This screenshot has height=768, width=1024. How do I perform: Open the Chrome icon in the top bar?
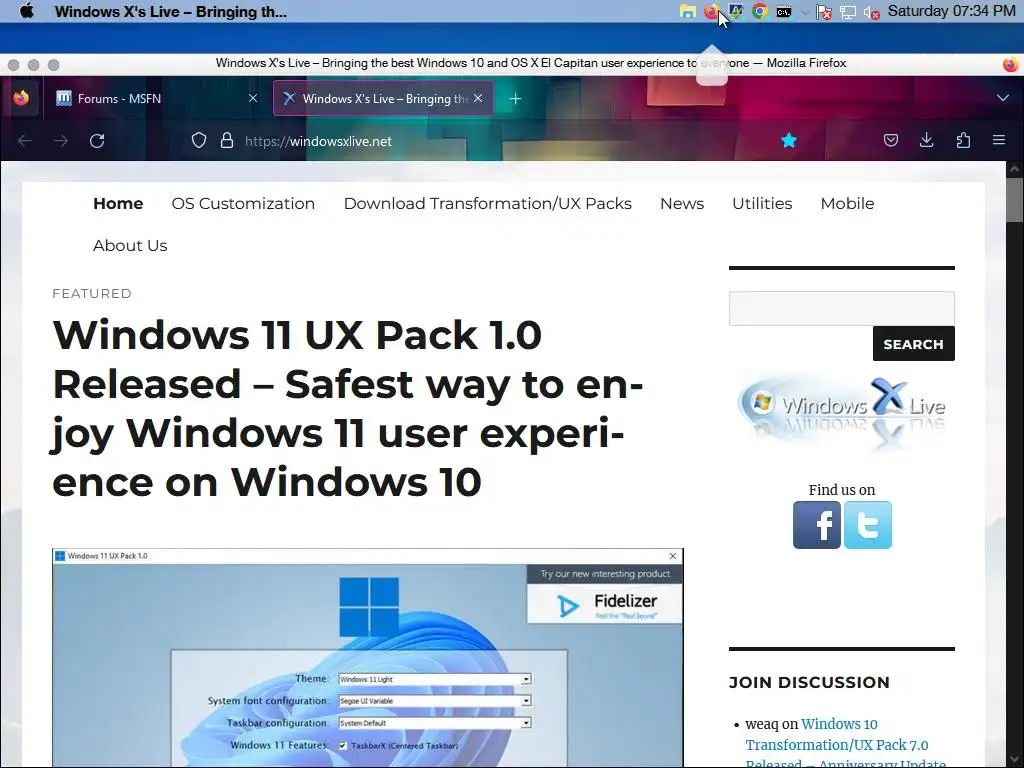(760, 12)
